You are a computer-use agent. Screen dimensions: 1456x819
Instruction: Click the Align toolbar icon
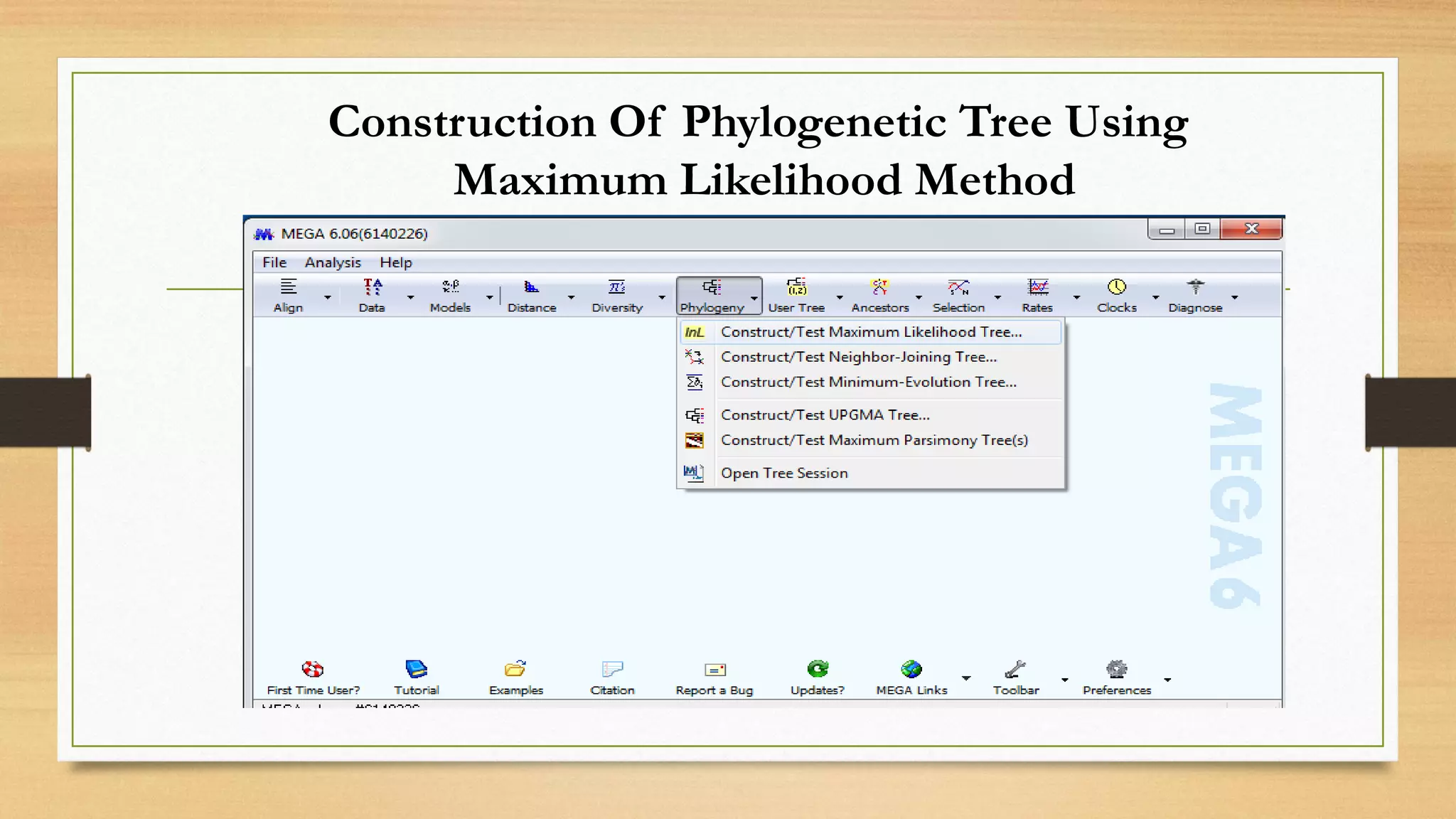(288, 287)
